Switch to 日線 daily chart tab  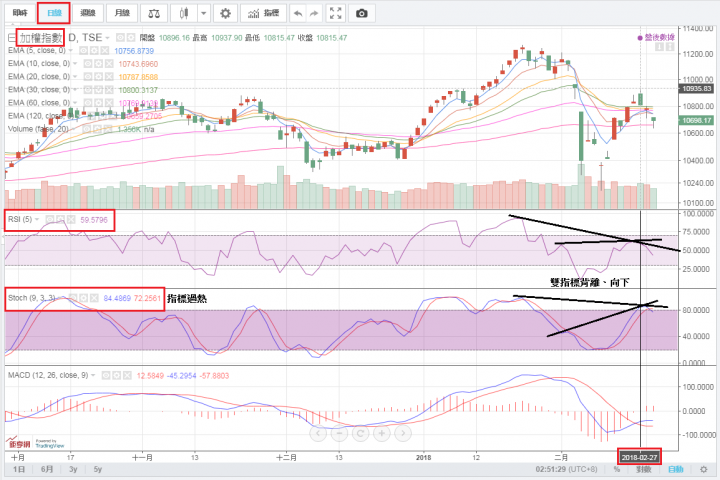54,13
